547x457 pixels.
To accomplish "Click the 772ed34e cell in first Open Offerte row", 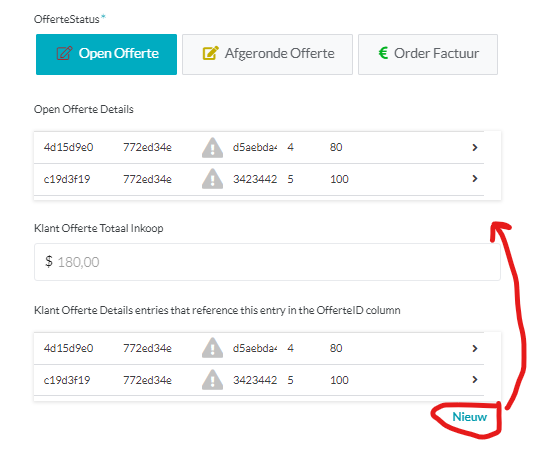I will (x=147, y=148).
